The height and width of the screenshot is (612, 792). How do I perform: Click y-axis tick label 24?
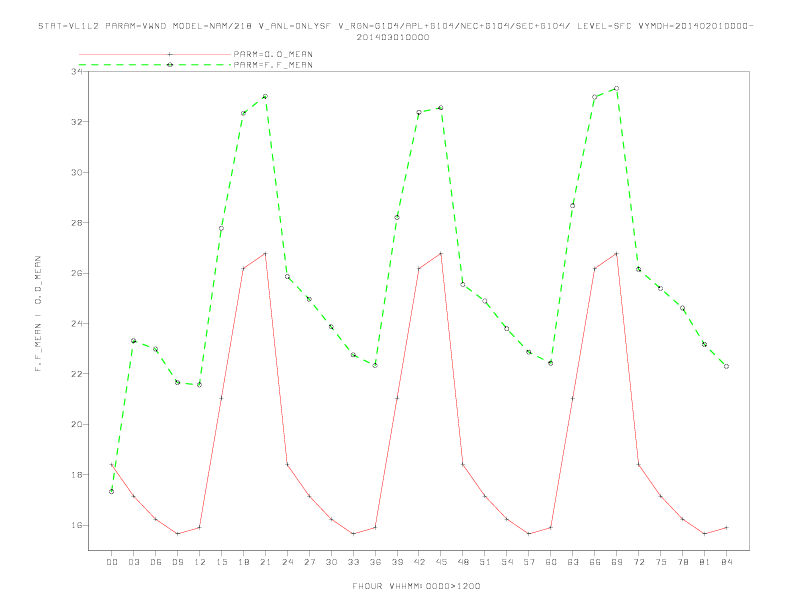[x=77, y=324]
